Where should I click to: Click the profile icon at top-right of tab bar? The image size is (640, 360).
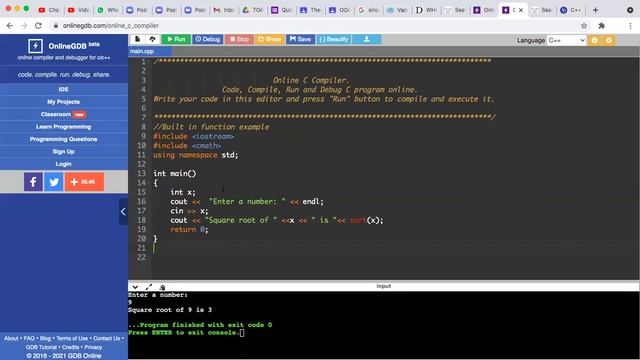click(x=630, y=10)
